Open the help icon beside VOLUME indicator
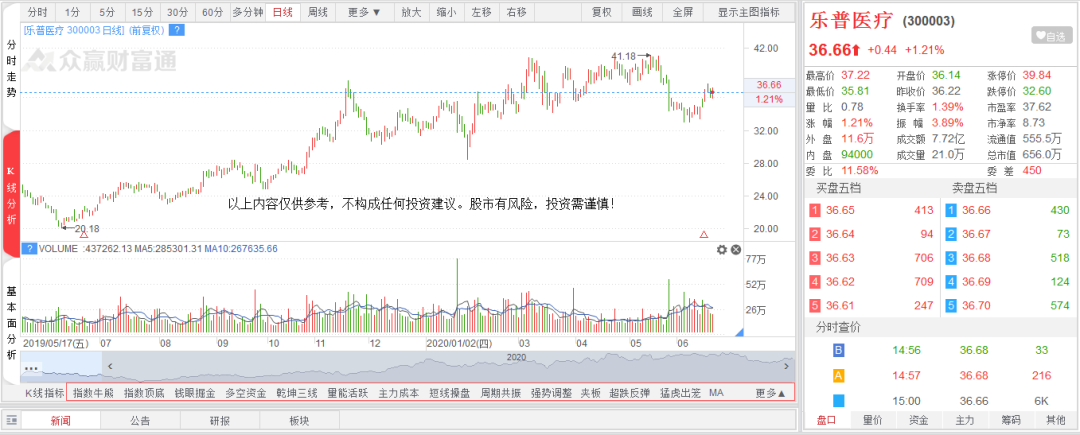 [29, 249]
